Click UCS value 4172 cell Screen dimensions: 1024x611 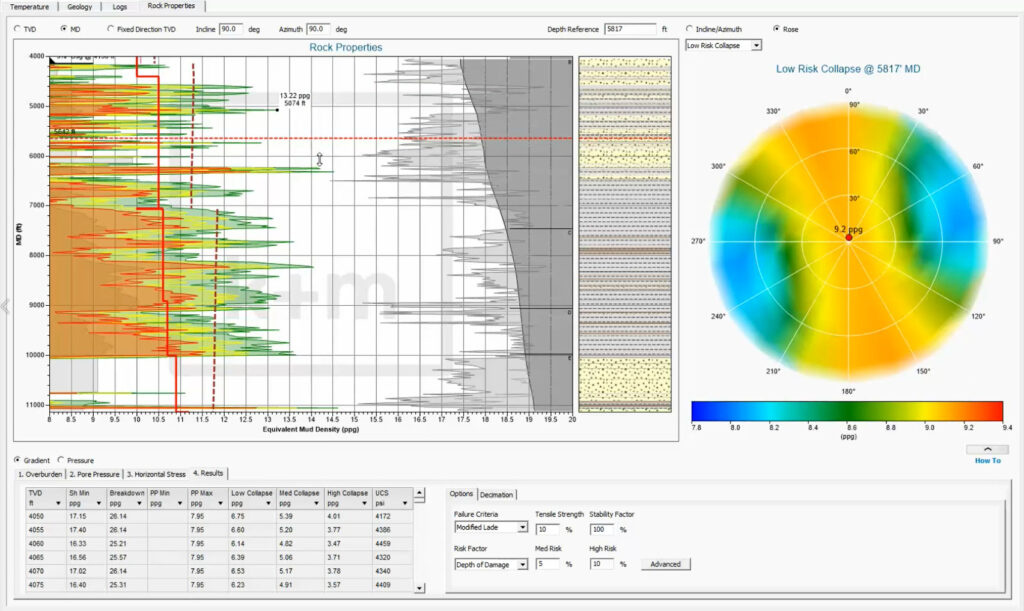(x=392, y=516)
